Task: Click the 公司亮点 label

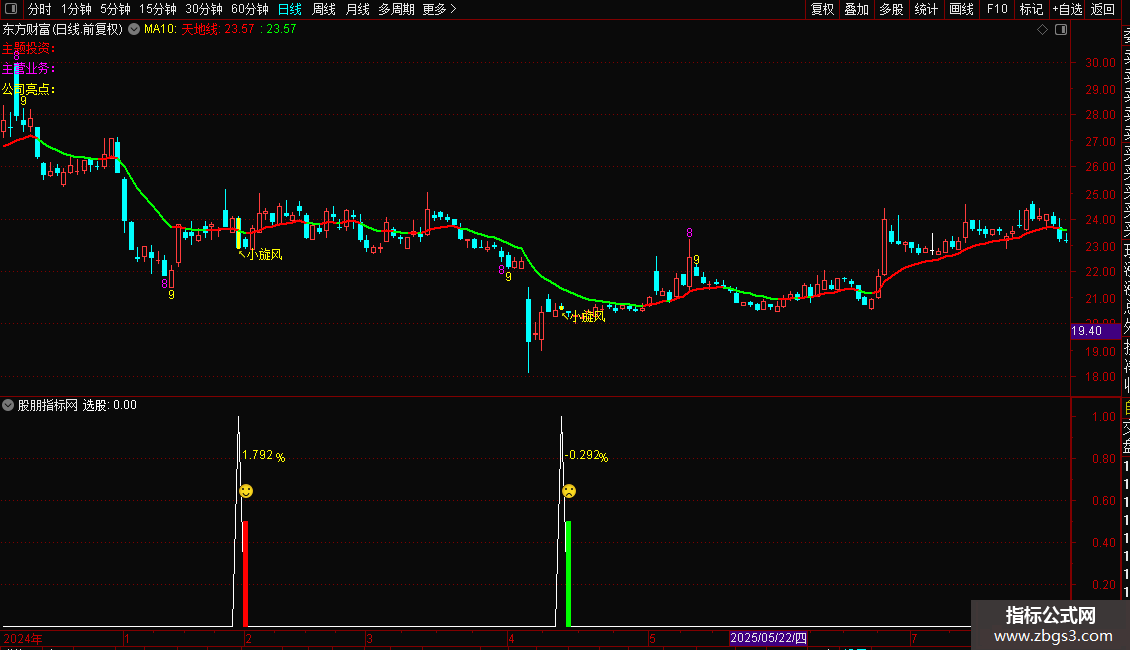Action: 28,89
